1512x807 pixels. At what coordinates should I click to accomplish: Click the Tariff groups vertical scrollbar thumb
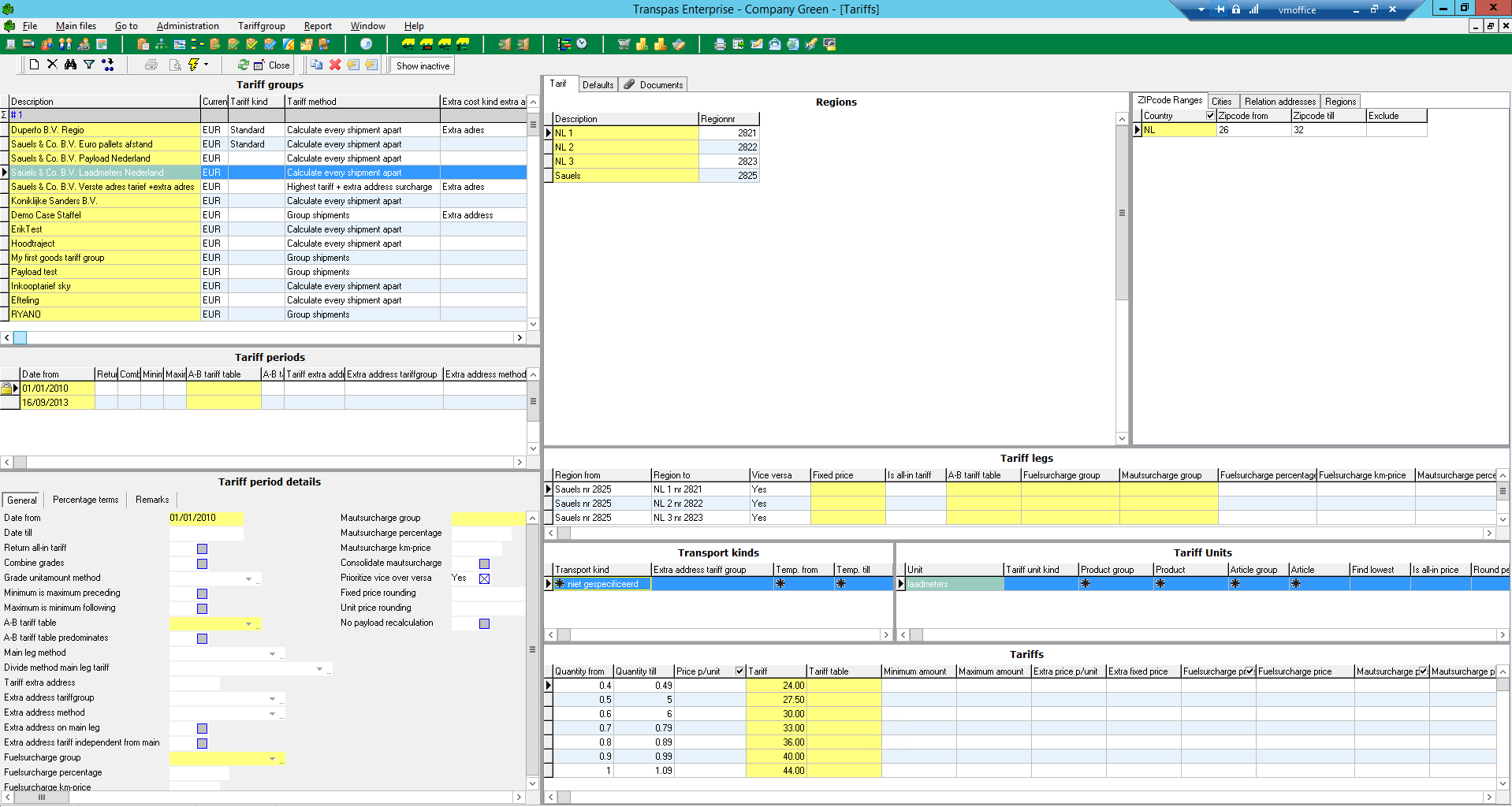point(533,125)
